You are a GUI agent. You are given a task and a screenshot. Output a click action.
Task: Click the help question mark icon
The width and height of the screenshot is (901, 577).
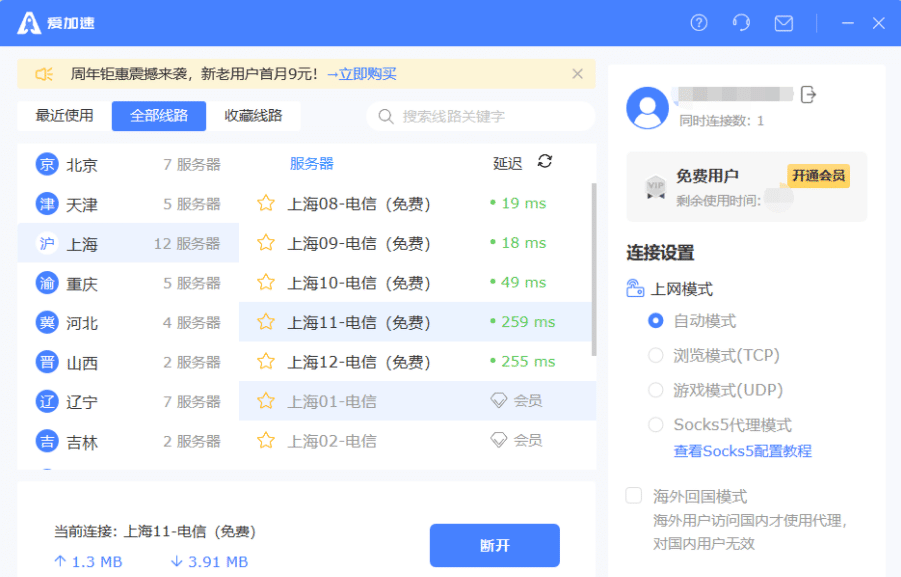(699, 23)
